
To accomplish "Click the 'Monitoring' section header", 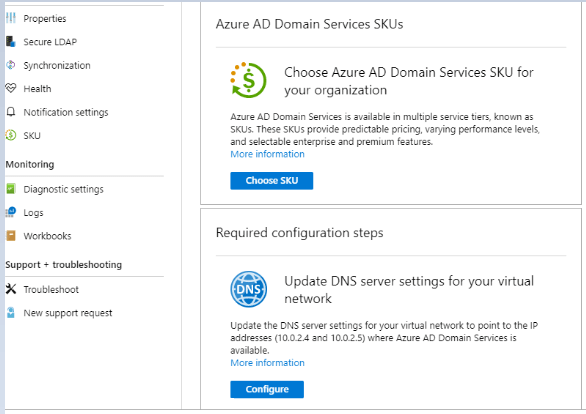I will pos(30,164).
